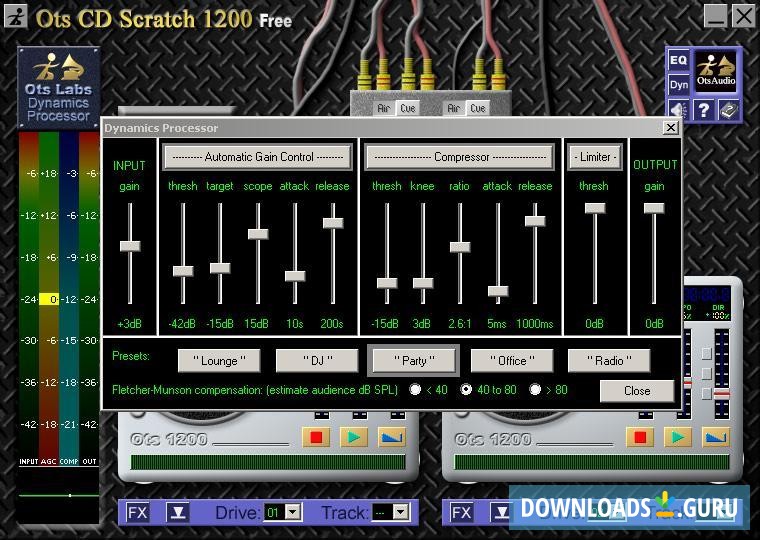
Task: Click the INPUT gain slider handle
Action: pyautogui.click(x=130, y=246)
